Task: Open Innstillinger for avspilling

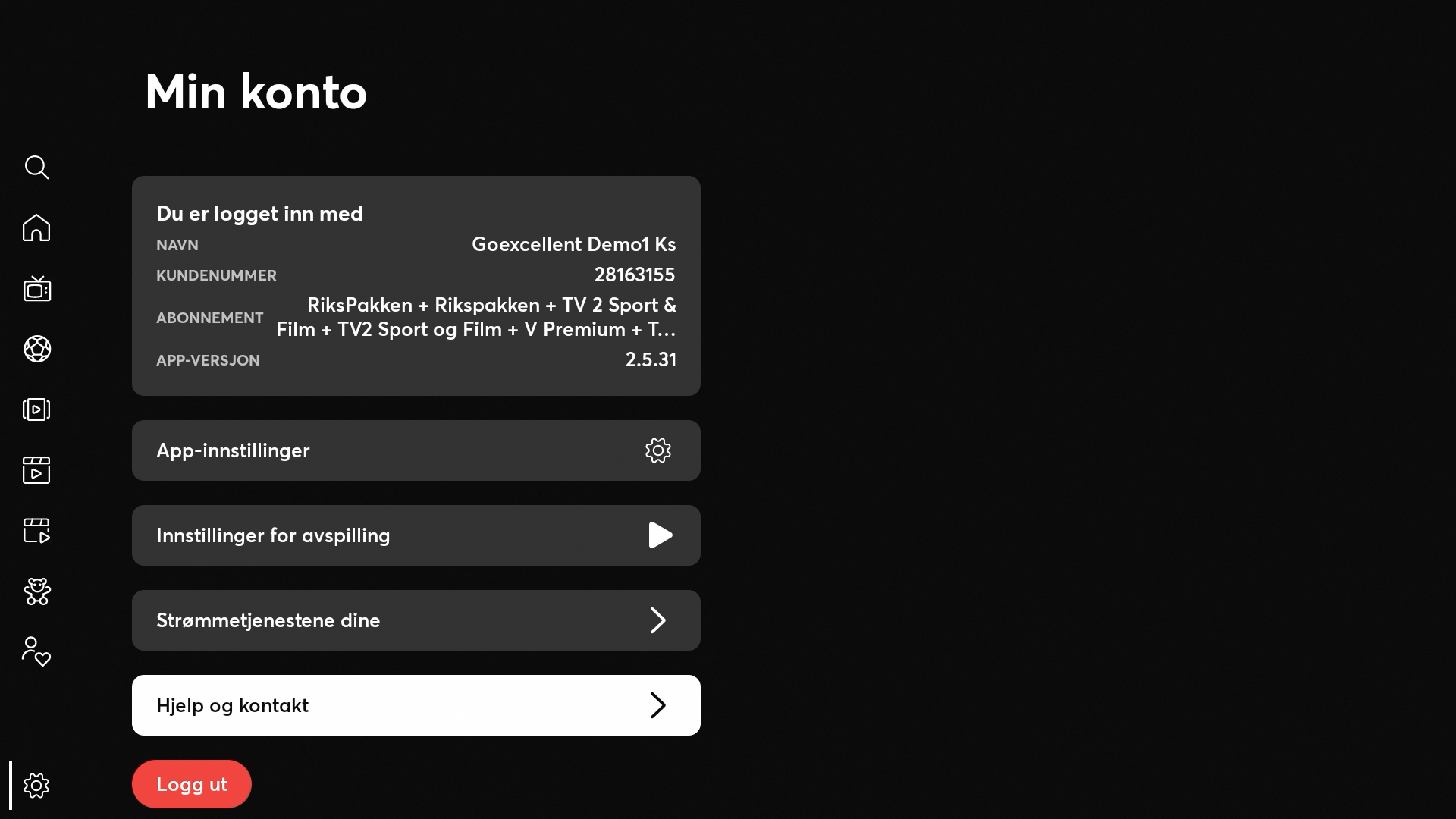Action: pos(416,535)
